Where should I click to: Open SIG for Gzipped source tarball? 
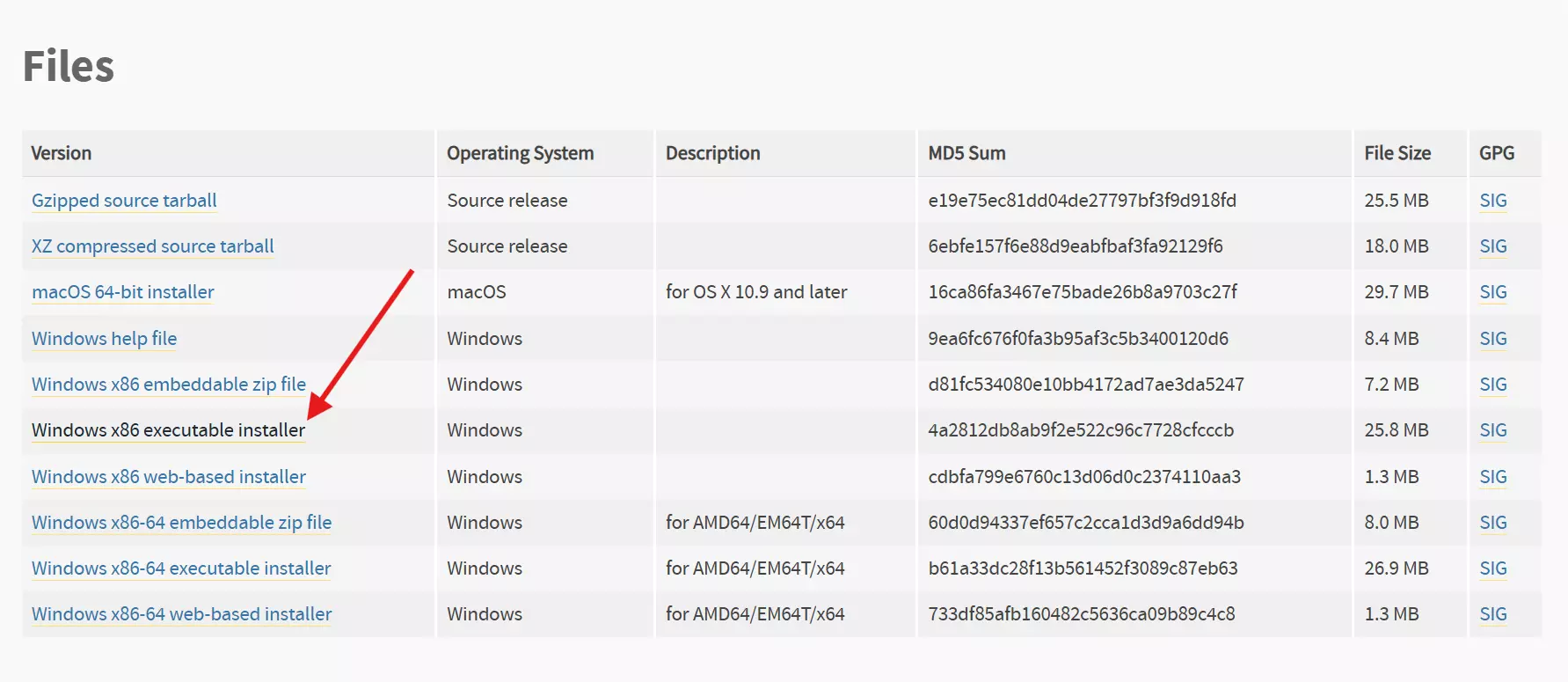click(1492, 201)
